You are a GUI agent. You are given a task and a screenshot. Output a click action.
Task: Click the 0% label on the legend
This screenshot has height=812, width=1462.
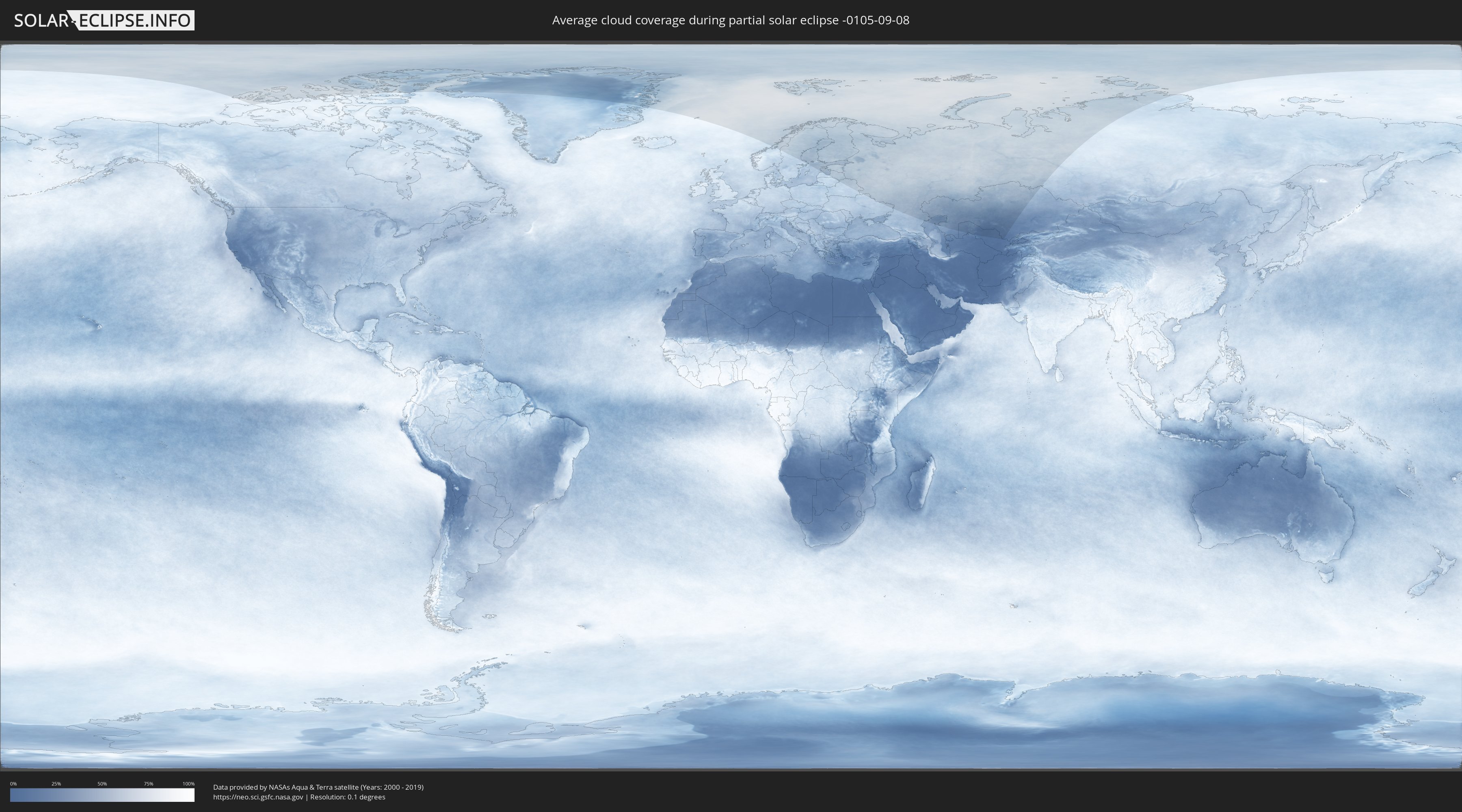14,784
